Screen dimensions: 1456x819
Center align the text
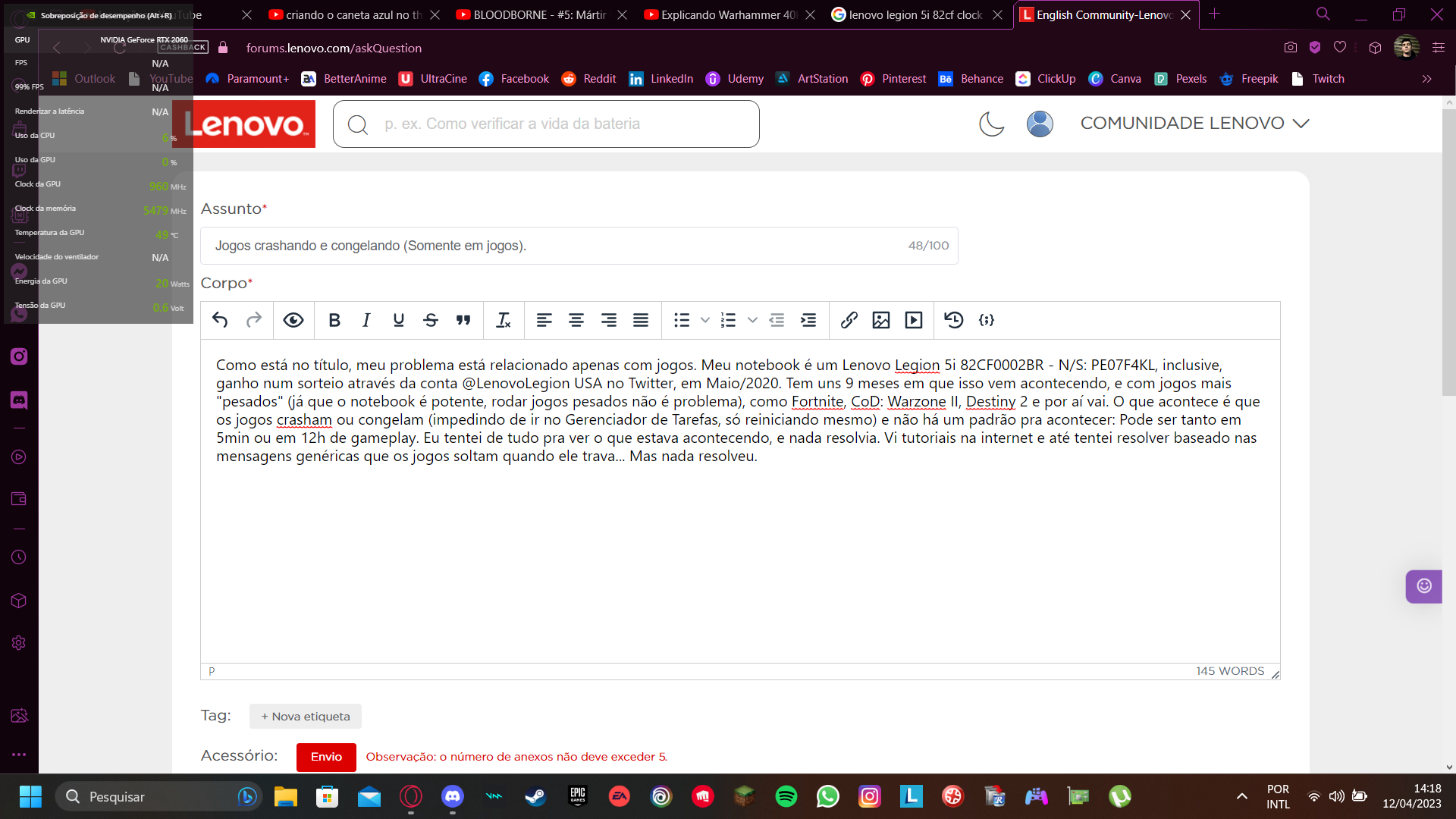(576, 320)
